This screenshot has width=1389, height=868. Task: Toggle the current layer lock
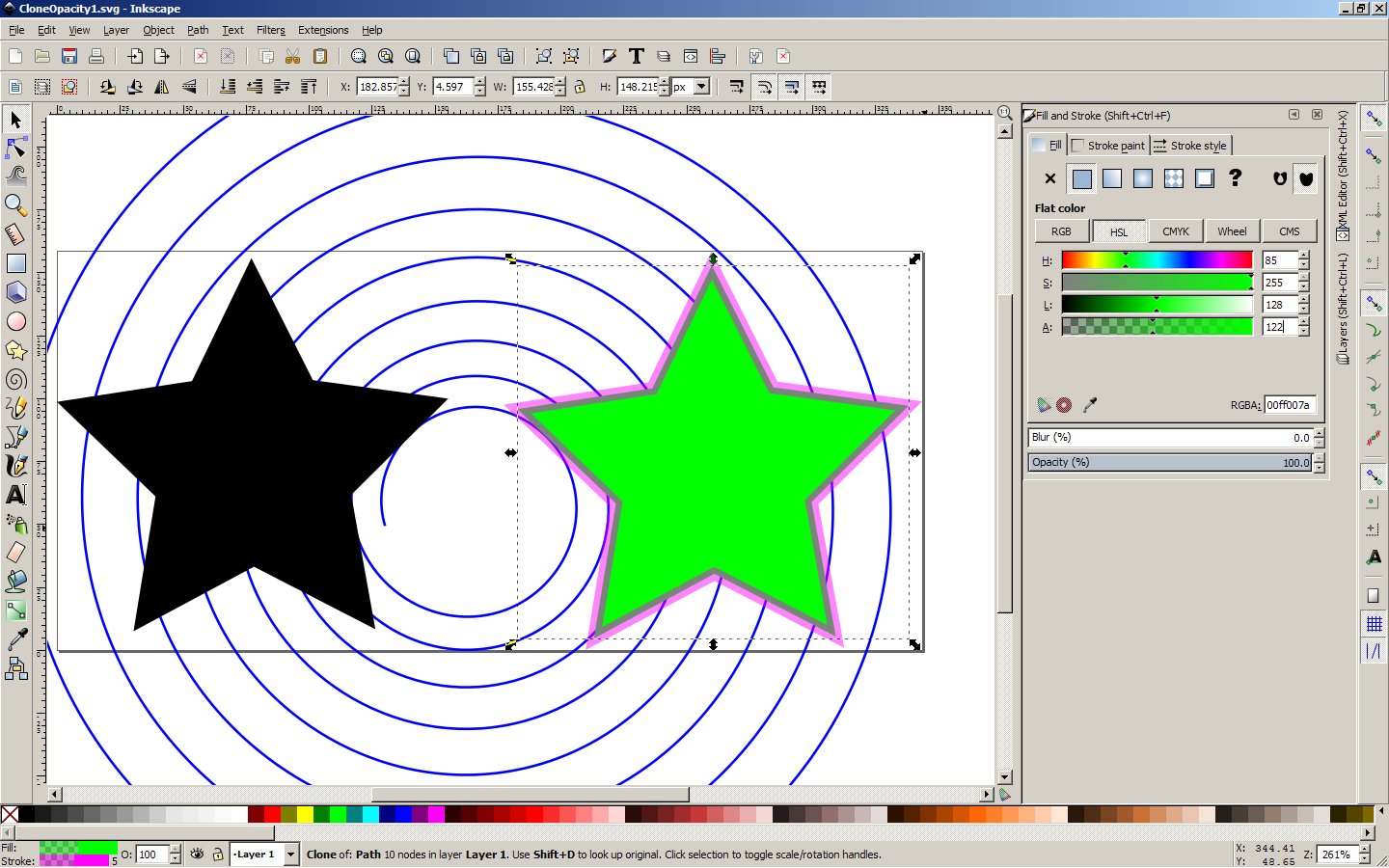coord(218,854)
